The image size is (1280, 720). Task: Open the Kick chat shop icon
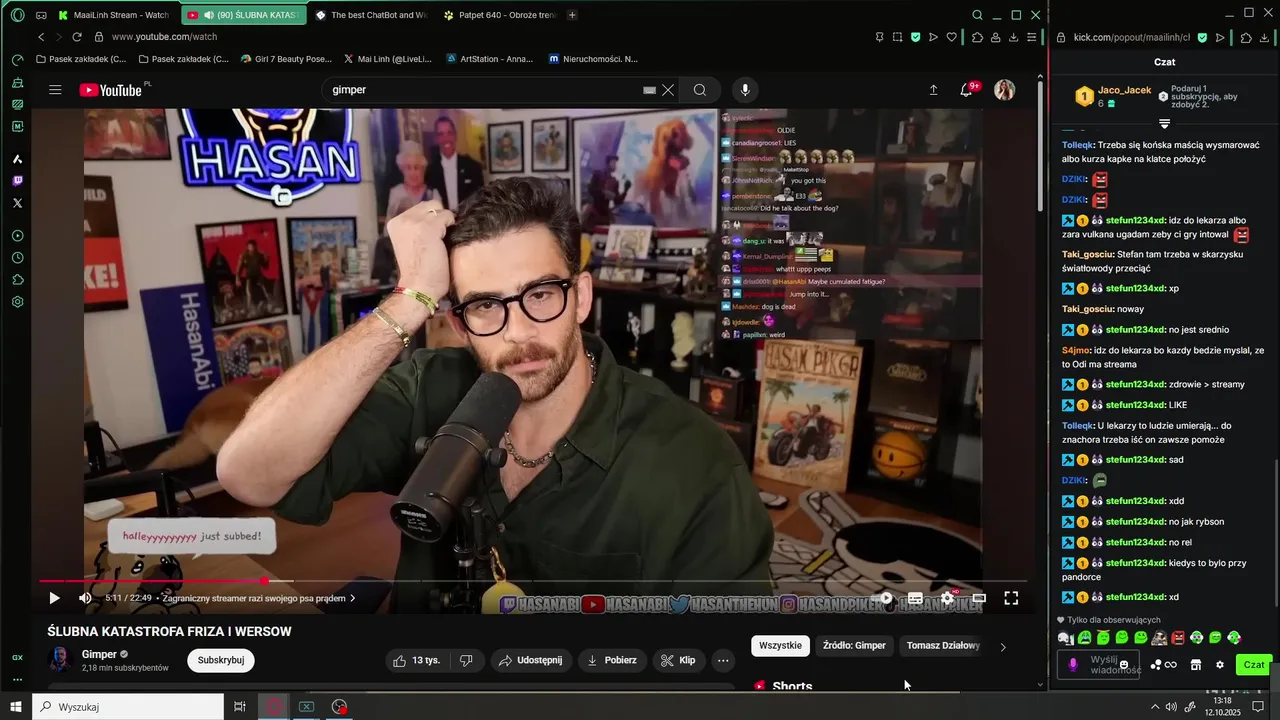click(x=1195, y=665)
